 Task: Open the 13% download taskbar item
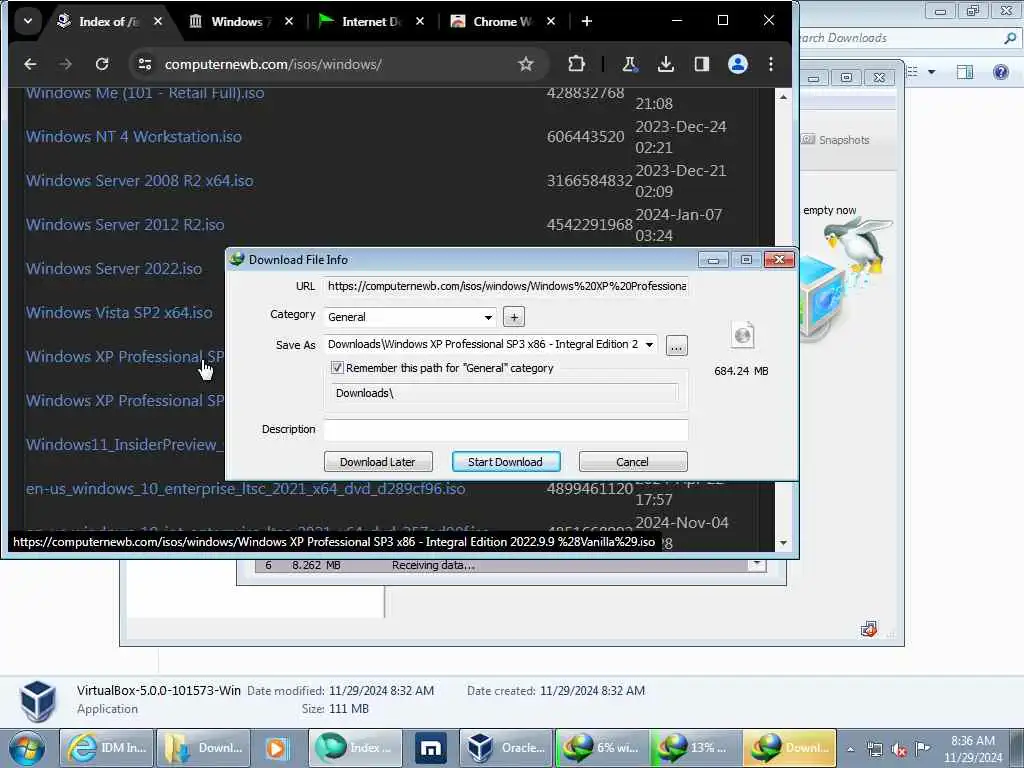tap(696, 748)
